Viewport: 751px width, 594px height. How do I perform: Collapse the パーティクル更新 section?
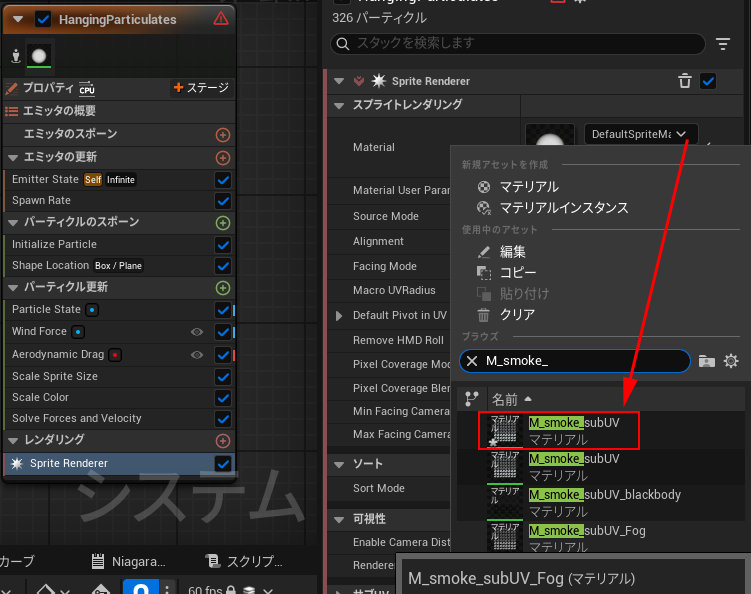point(13,287)
